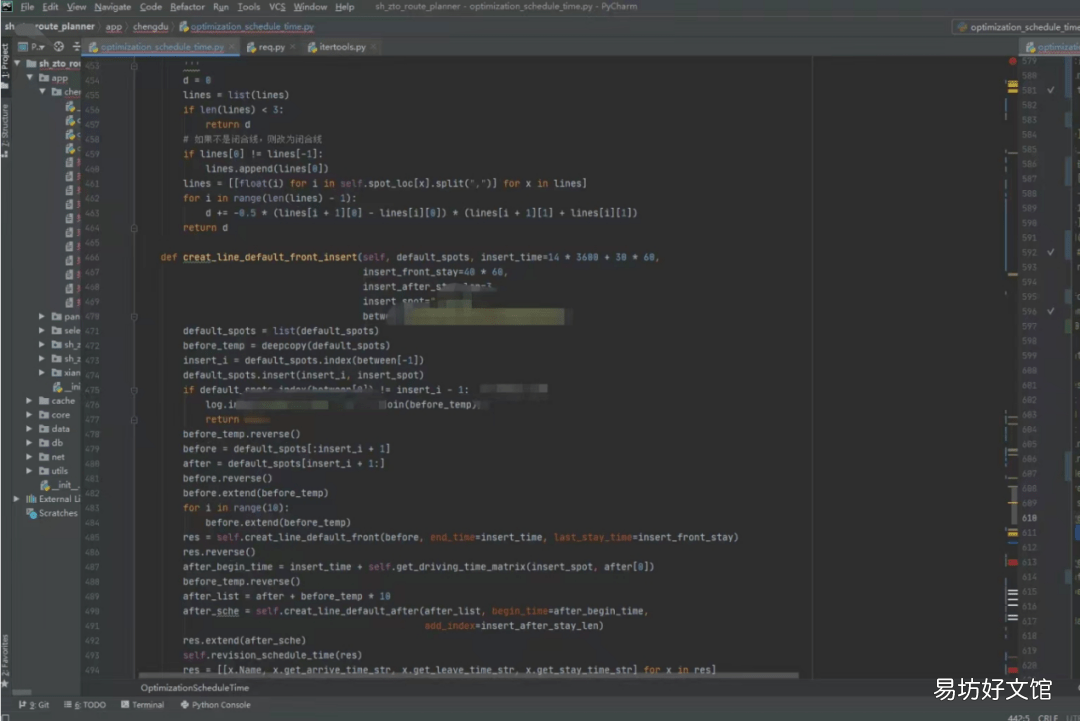Open the 9: Git tool window
Screen dimensions: 1080x721
click(x=34, y=705)
